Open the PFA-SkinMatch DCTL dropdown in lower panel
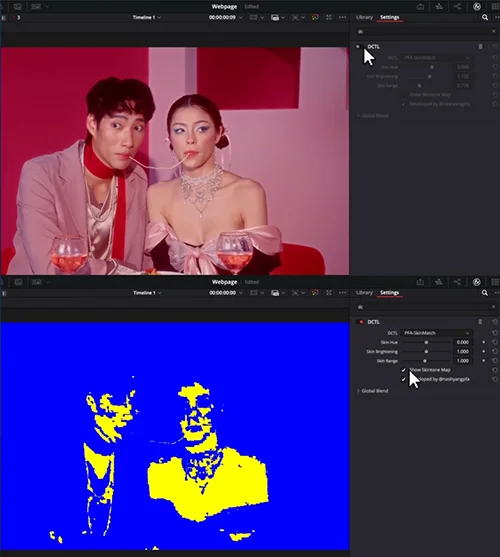 click(436, 333)
